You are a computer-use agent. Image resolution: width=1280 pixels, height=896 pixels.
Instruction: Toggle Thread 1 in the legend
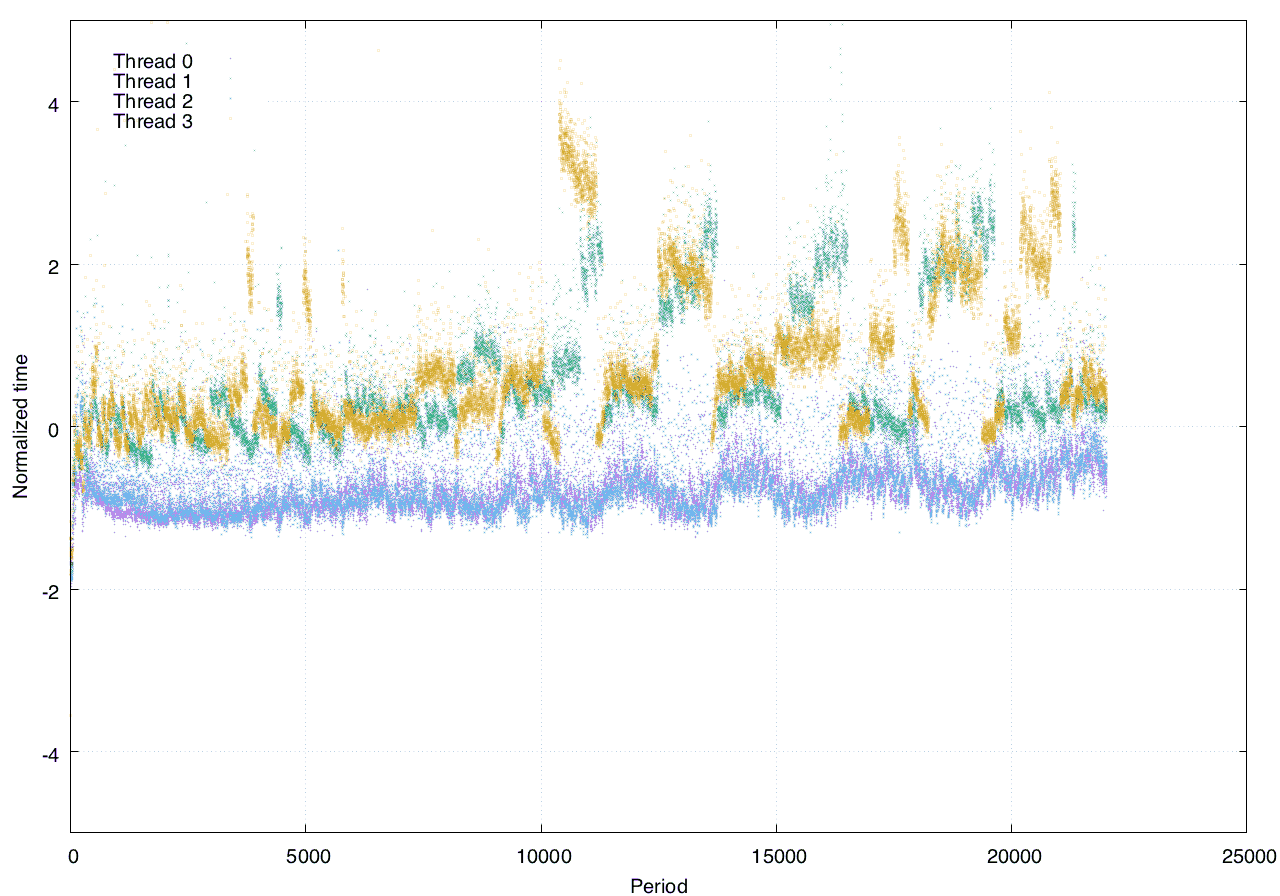point(153,81)
